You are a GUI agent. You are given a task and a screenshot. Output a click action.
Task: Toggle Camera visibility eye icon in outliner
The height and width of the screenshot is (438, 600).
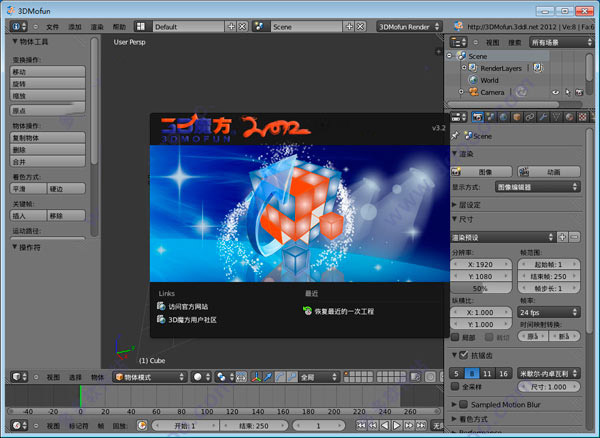(x=555, y=92)
